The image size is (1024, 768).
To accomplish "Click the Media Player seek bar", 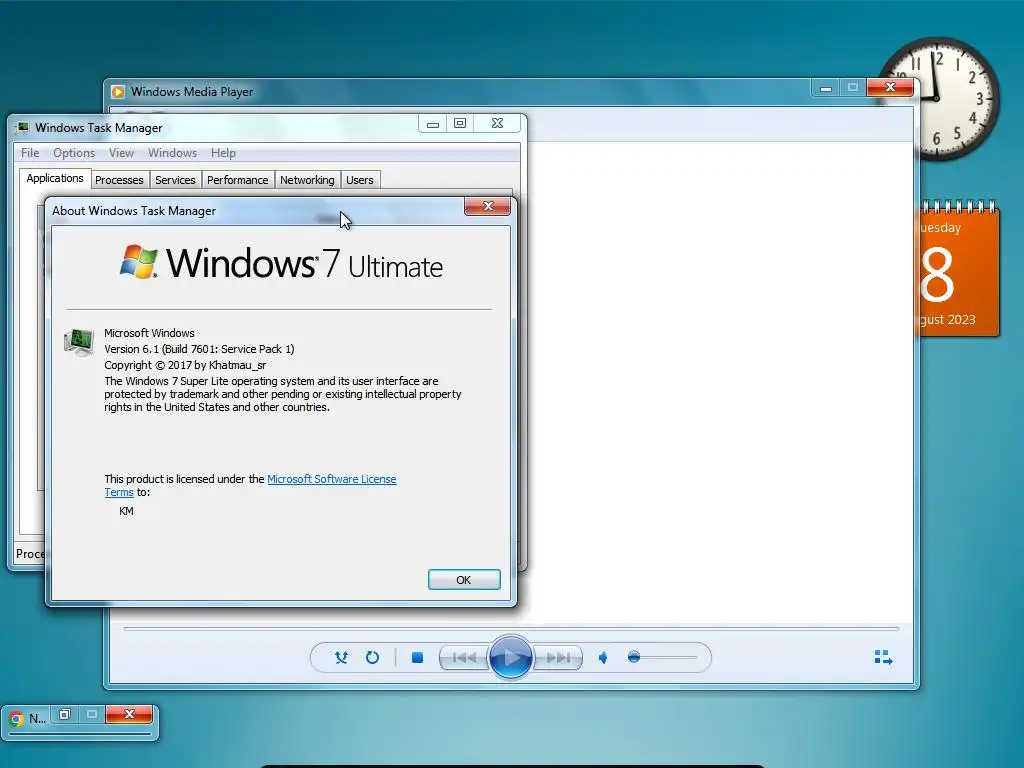I will (511, 628).
